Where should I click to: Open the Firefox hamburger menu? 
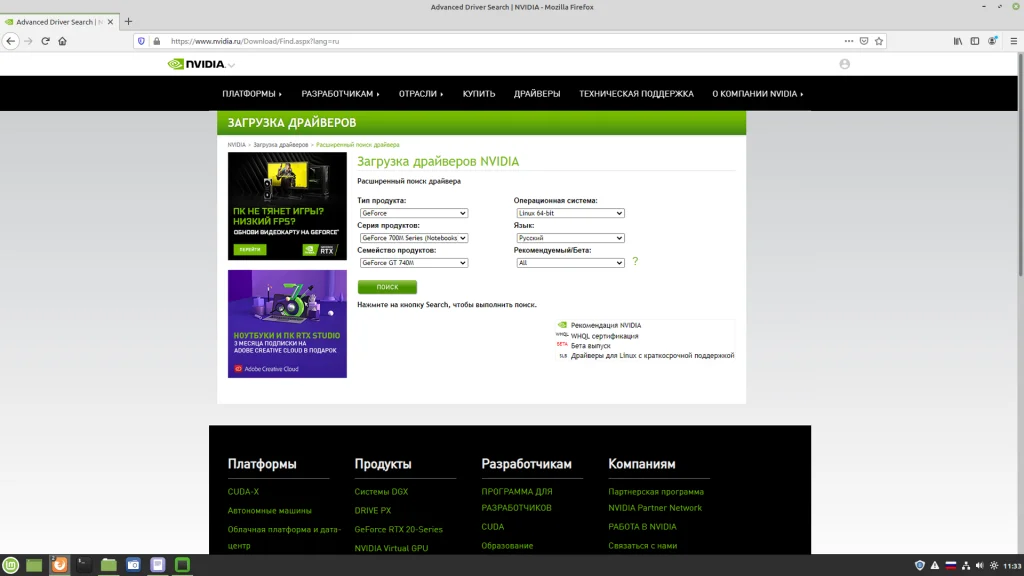(1014, 41)
